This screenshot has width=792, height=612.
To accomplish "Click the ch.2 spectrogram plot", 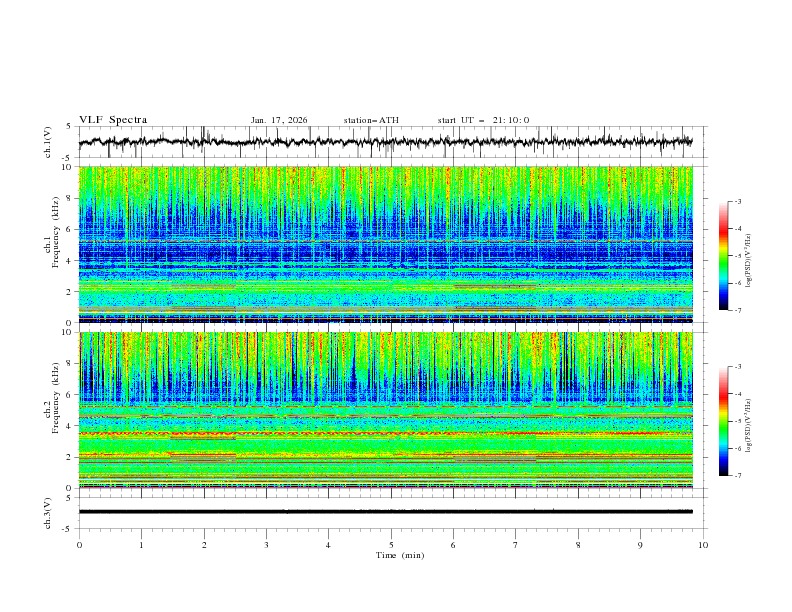I will (386, 410).
